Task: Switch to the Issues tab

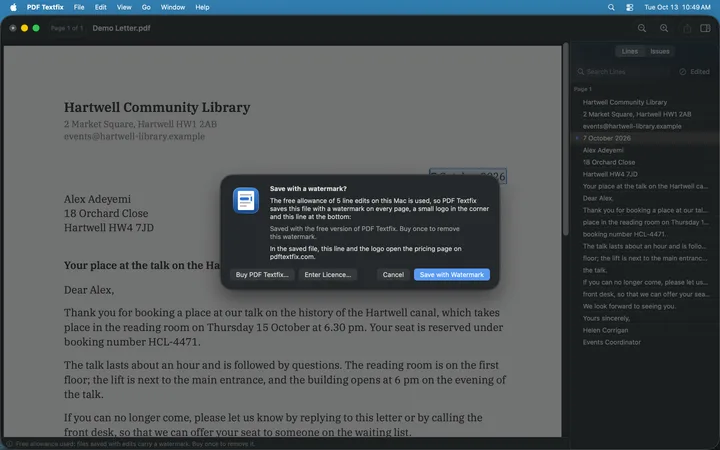Action: tap(659, 51)
